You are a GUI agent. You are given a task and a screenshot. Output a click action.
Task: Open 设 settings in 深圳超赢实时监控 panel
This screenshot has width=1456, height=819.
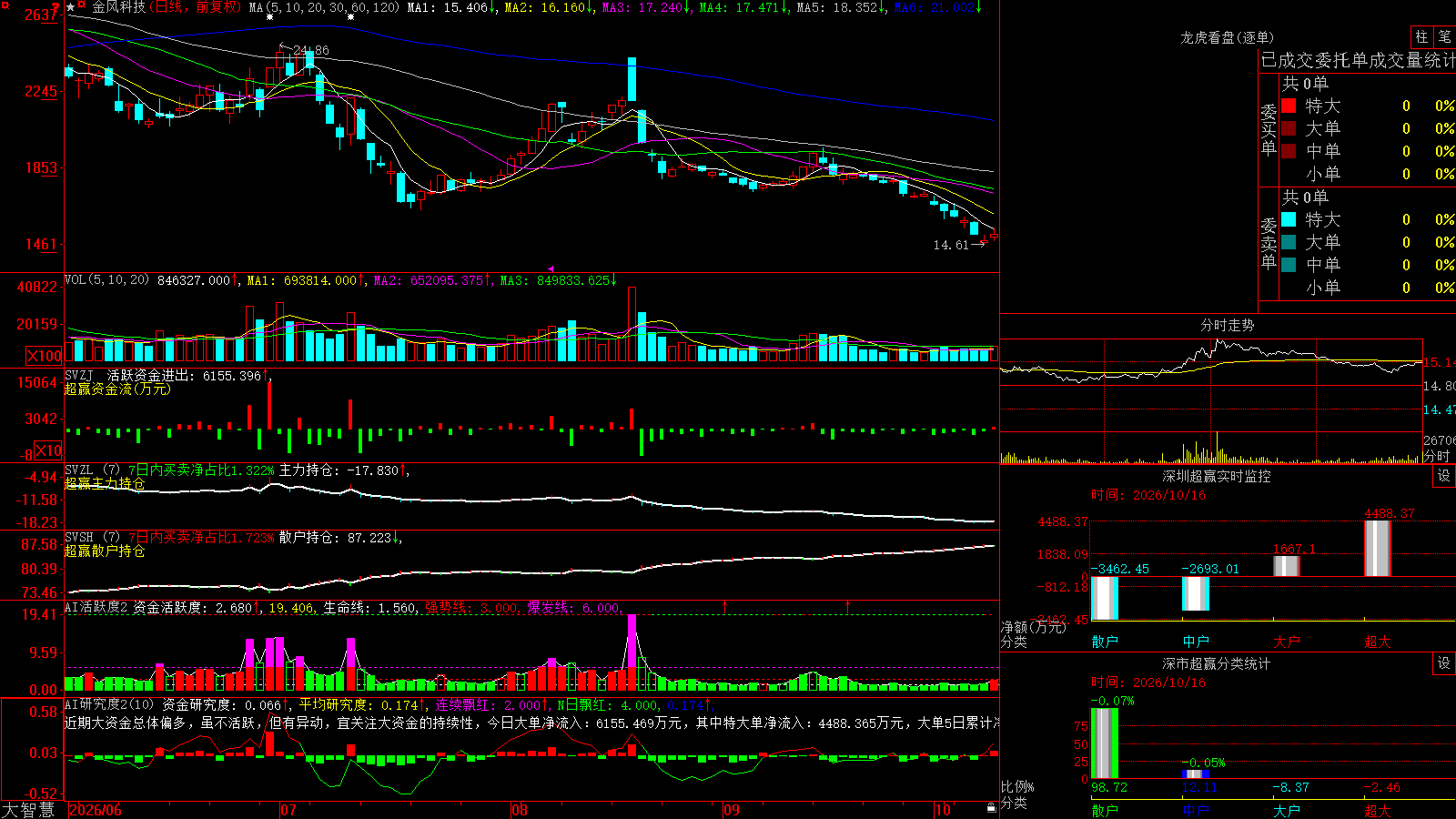click(1444, 476)
